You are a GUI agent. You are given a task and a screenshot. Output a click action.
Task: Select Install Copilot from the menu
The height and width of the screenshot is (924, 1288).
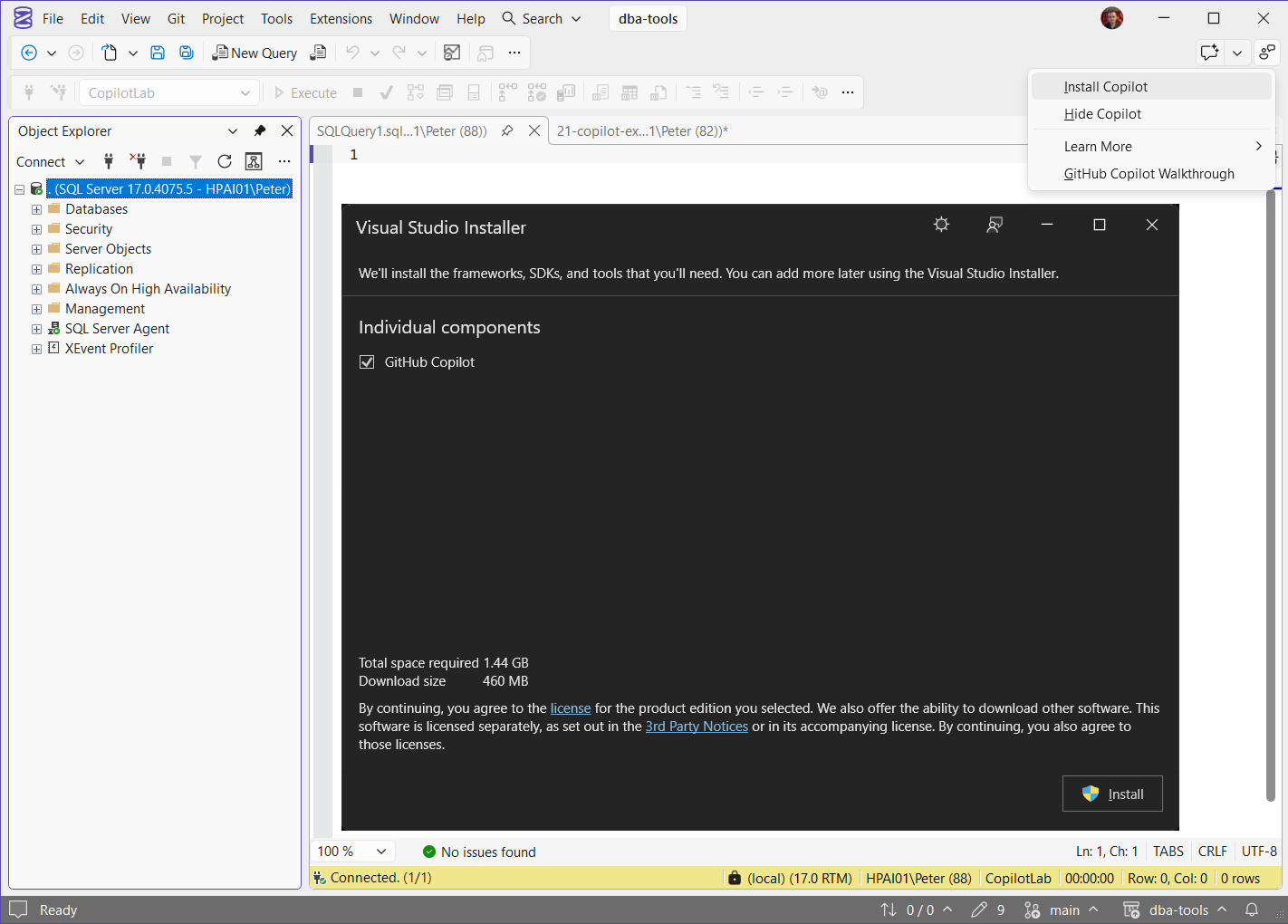pos(1151,87)
